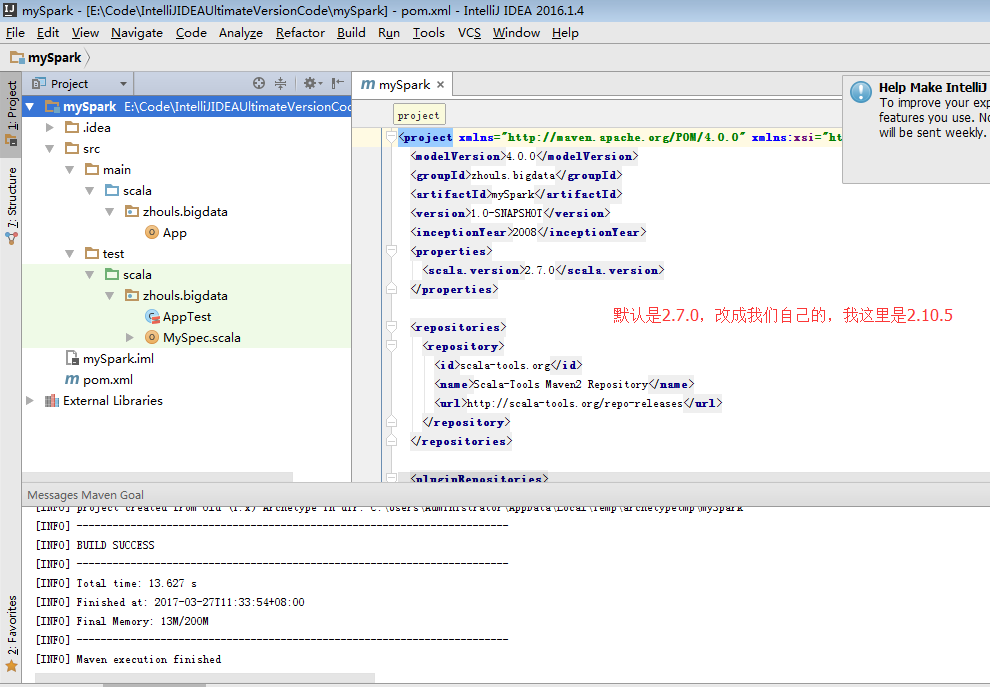The width and height of the screenshot is (990, 687).
Task: Click the hide Project panel icon
Action: 338,83
